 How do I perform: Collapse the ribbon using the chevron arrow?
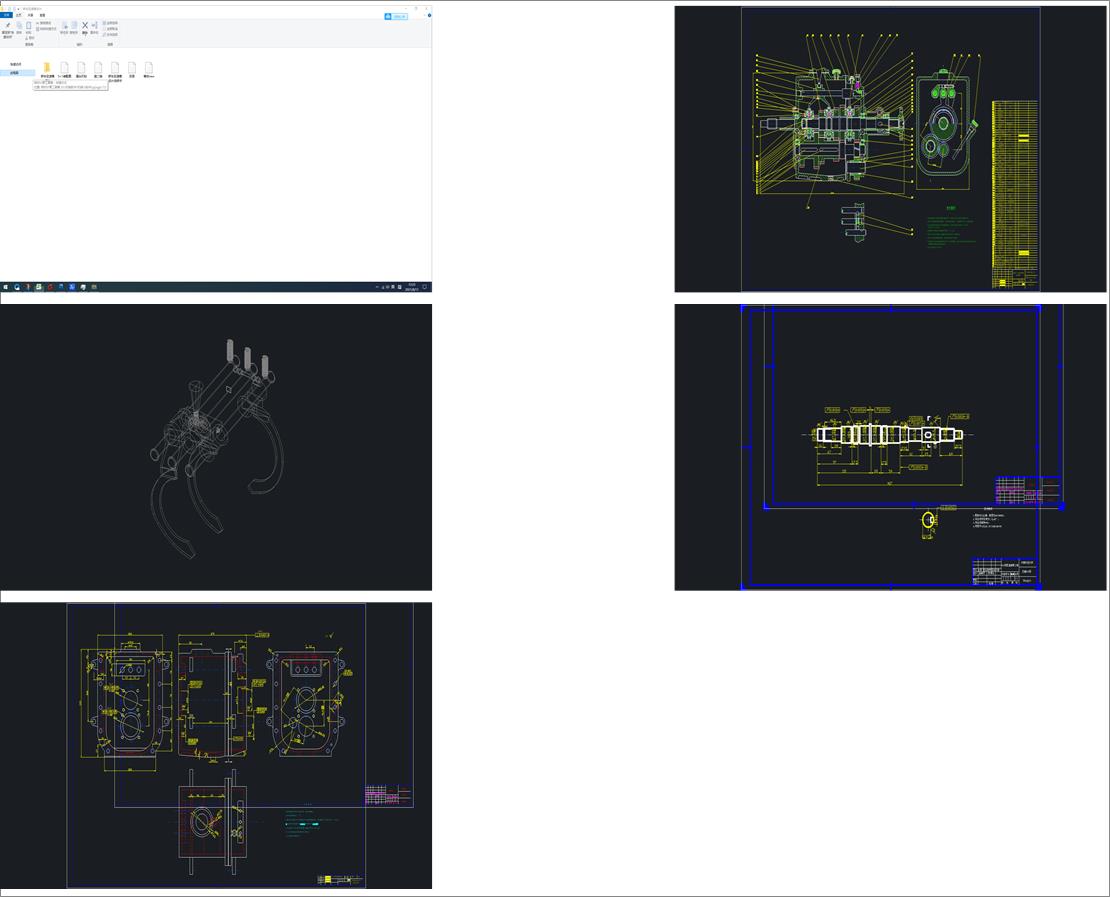point(422,16)
